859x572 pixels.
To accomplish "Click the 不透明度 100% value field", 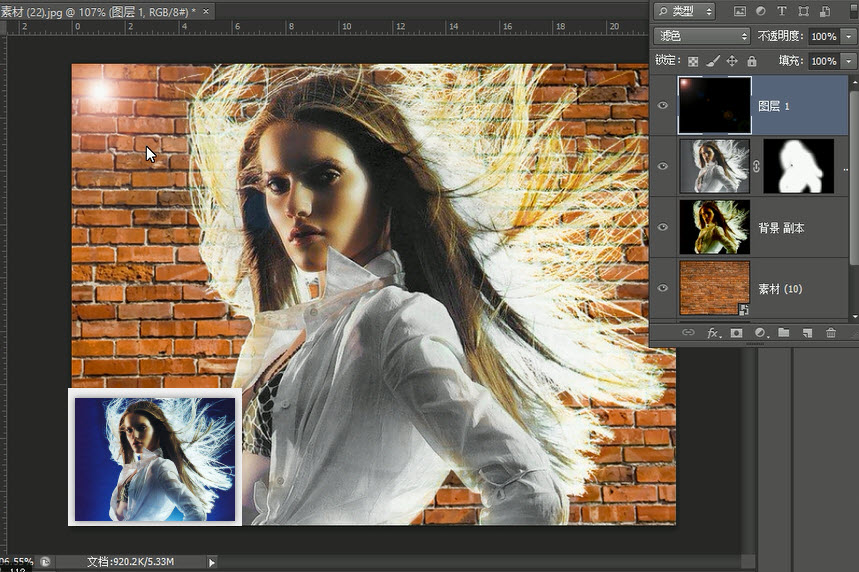I will [824, 36].
